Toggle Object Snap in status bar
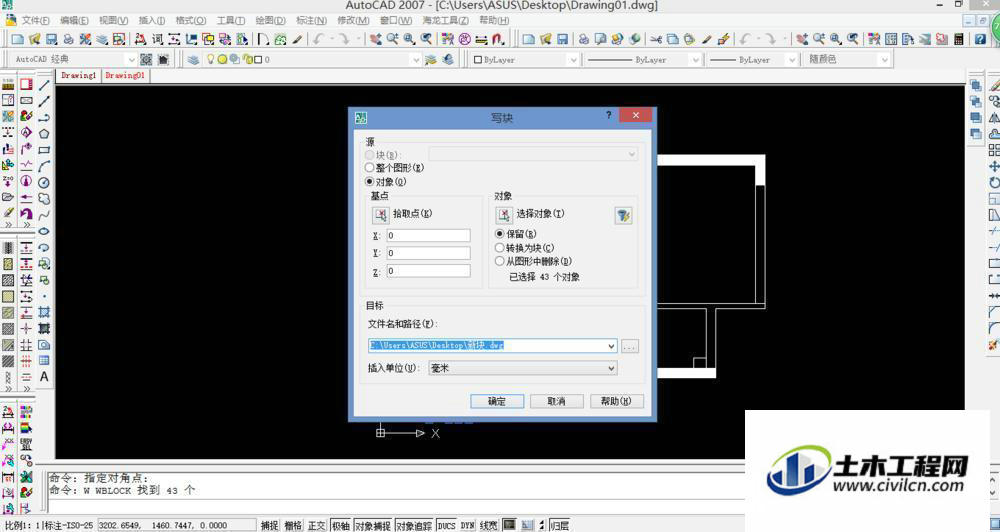This screenshot has width=1000, height=532. pyautogui.click(x=372, y=526)
